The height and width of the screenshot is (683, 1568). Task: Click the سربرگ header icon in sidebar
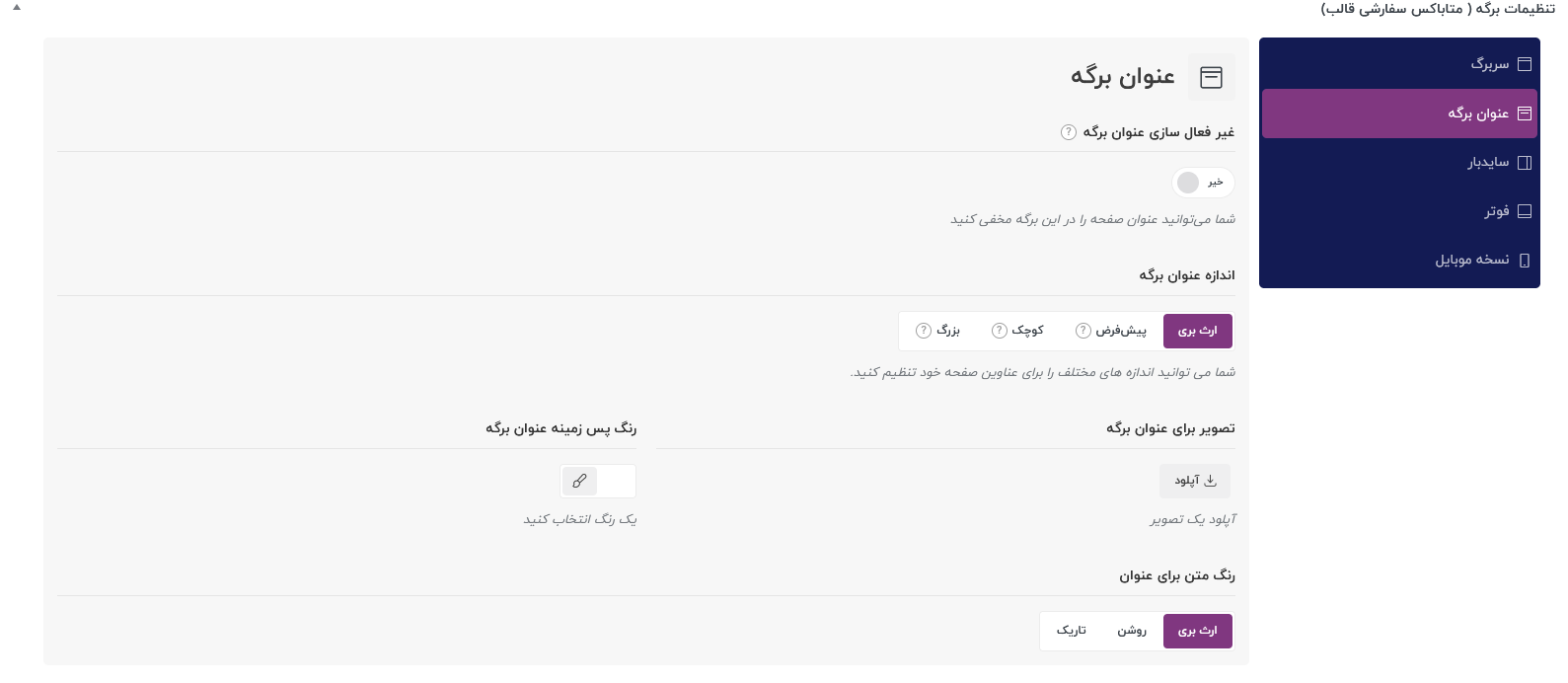click(x=1525, y=64)
